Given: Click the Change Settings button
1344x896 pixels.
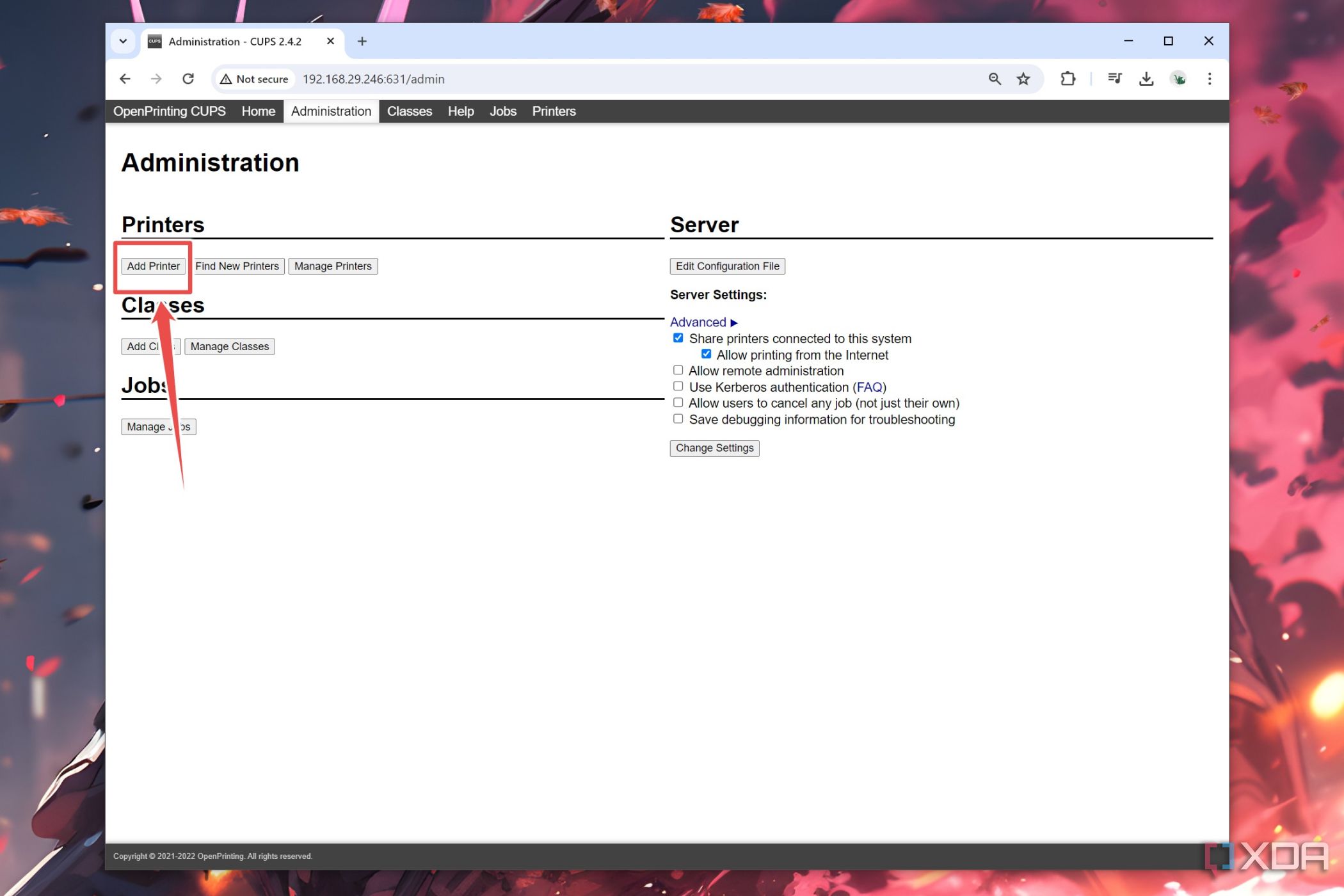Looking at the screenshot, I should 714,447.
